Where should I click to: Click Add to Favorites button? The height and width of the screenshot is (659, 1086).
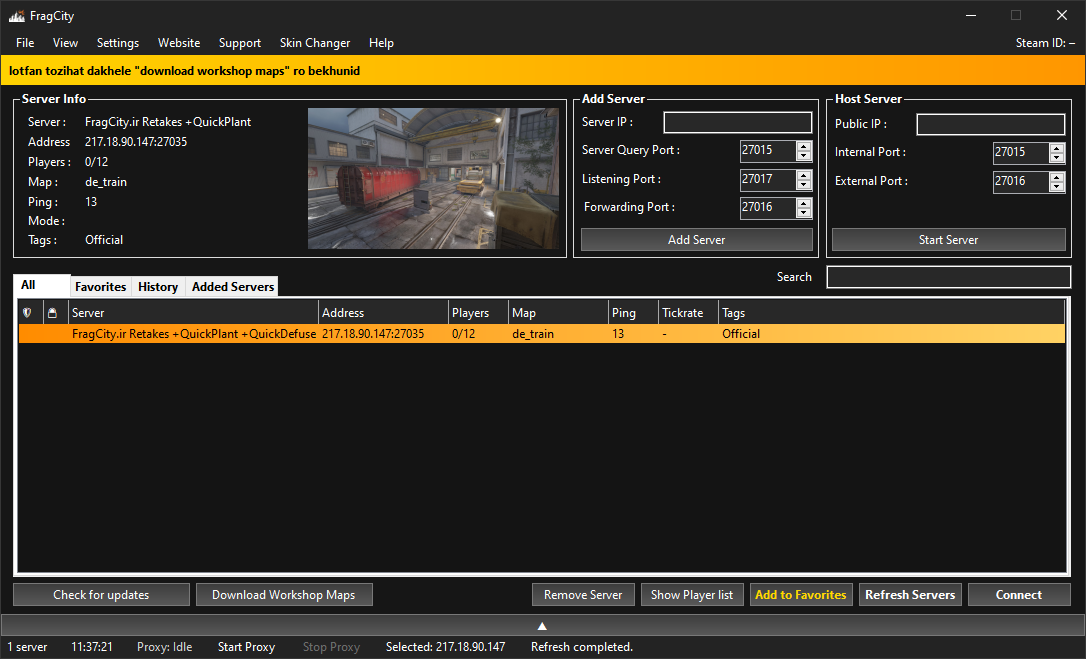[x=801, y=595]
